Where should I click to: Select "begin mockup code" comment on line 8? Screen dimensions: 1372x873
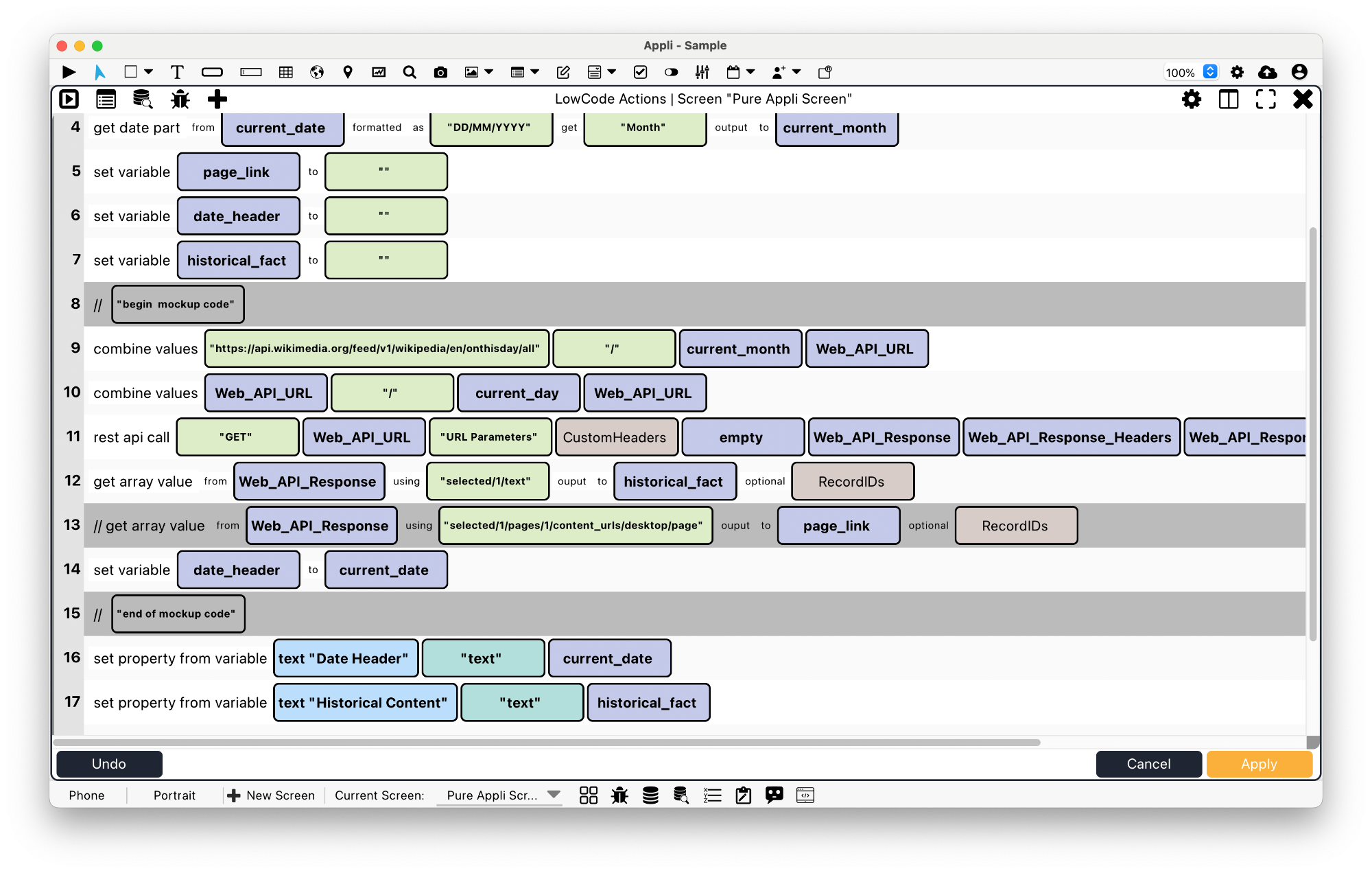[x=178, y=304]
